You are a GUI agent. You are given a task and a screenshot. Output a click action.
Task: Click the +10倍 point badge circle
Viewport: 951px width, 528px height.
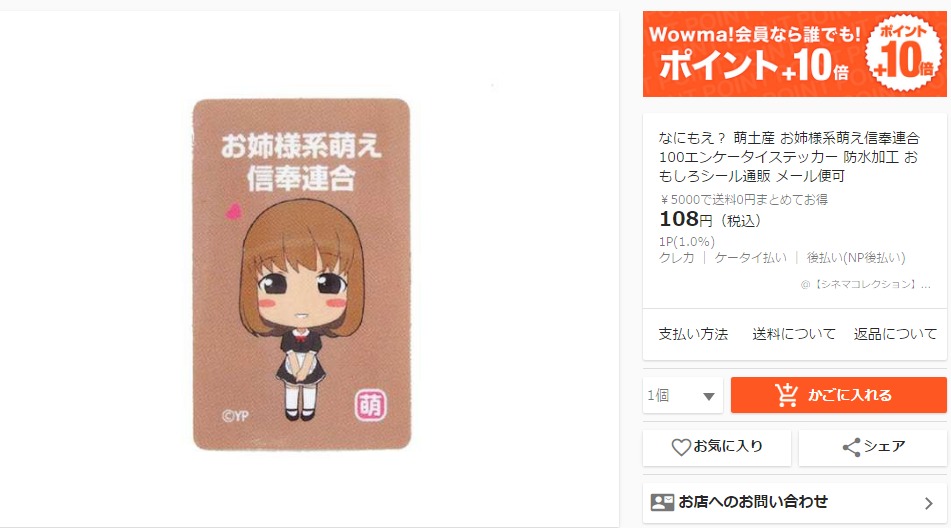[x=904, y=53]
